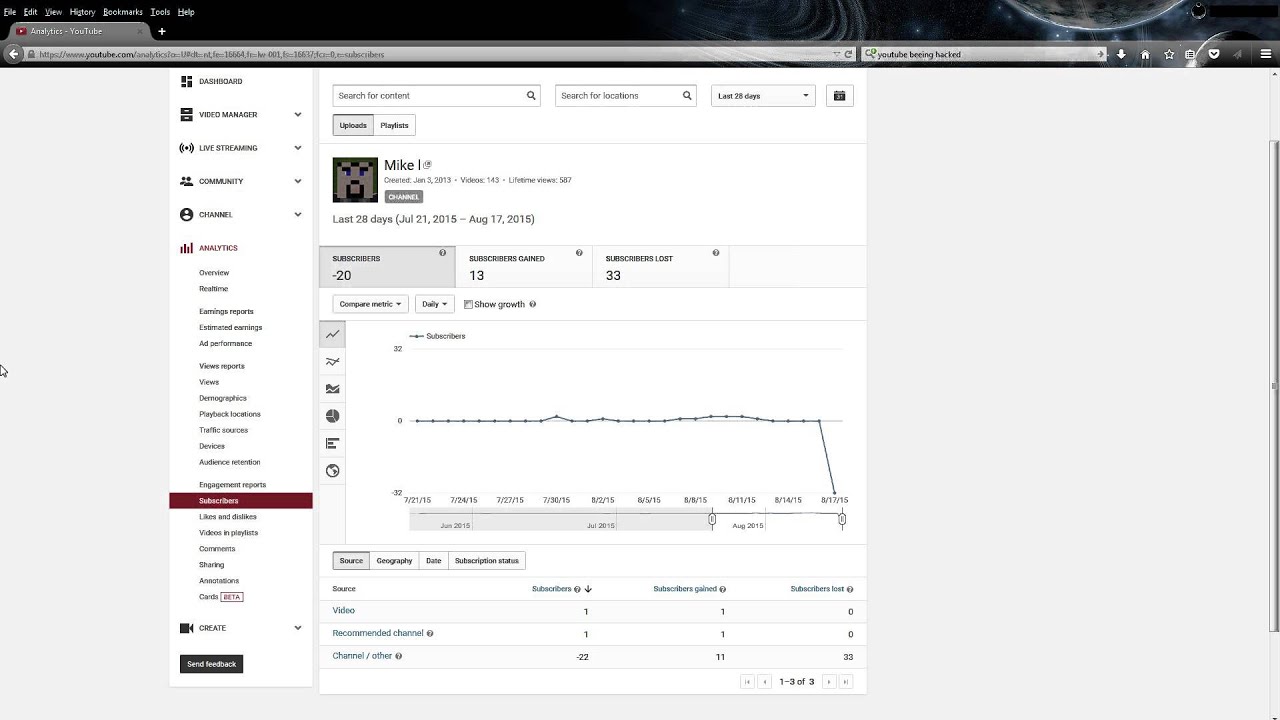This screenshot has height=720, width=1280.
Task: Open the Pocket icon in the toolbar
Action: (x=1214, y=54)
